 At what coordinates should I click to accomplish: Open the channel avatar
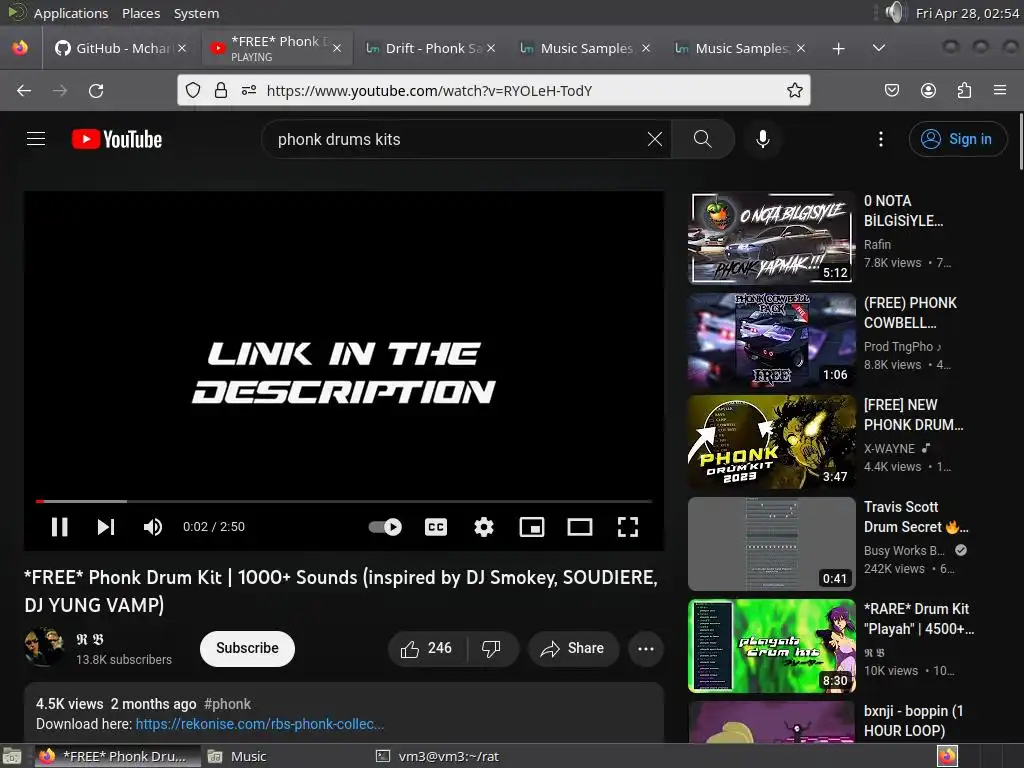click(x=44, y=647)
